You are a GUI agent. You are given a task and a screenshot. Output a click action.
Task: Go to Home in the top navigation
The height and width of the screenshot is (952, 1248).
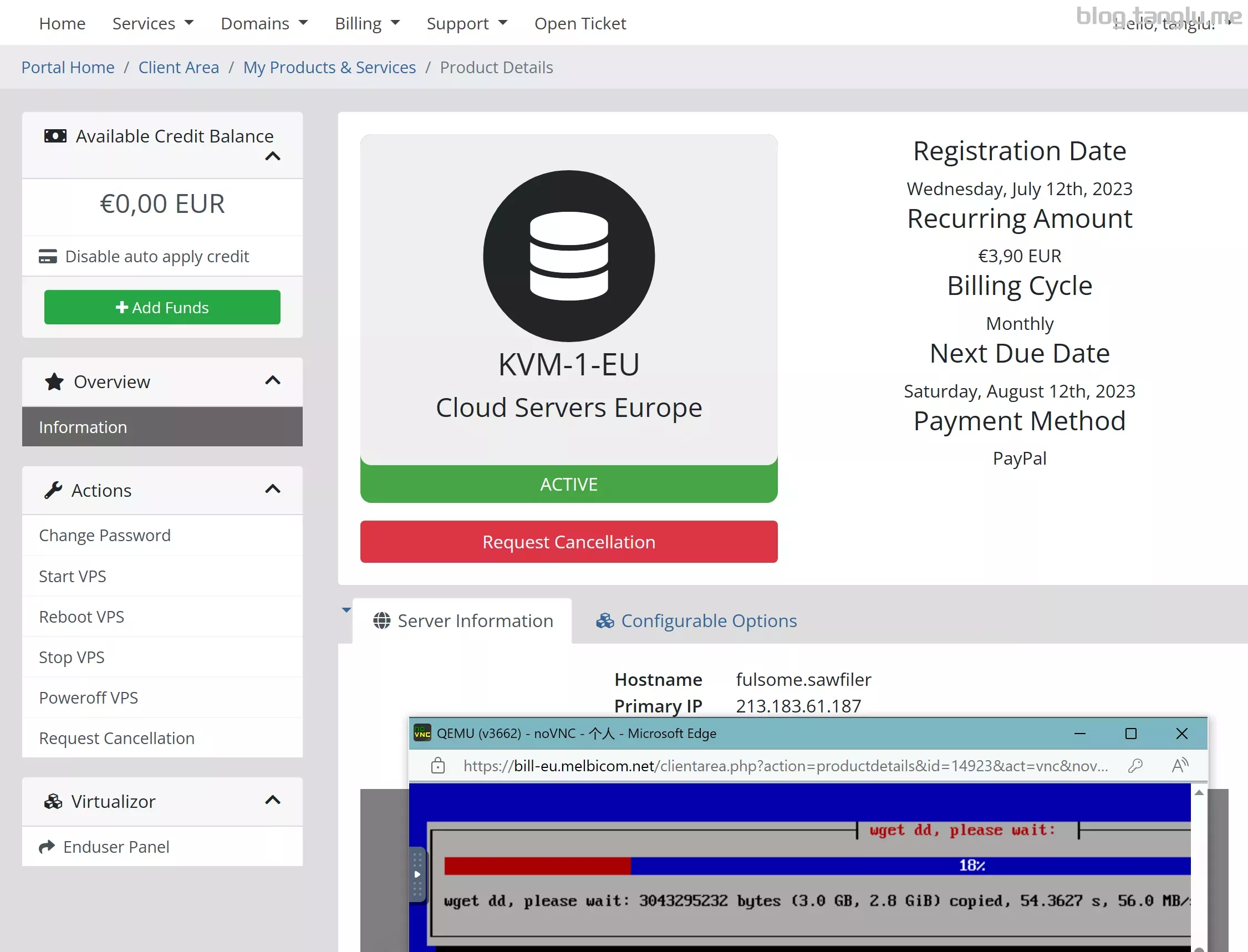point(62,23)
